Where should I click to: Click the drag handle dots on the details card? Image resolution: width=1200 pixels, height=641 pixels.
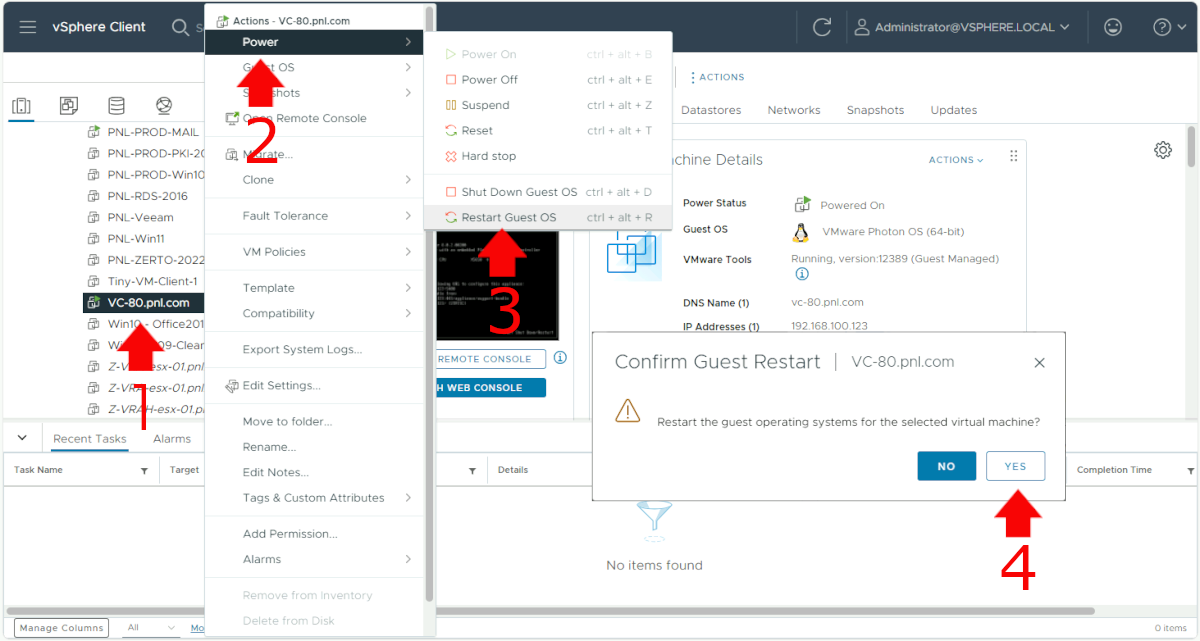click(x=1013, y=156)
